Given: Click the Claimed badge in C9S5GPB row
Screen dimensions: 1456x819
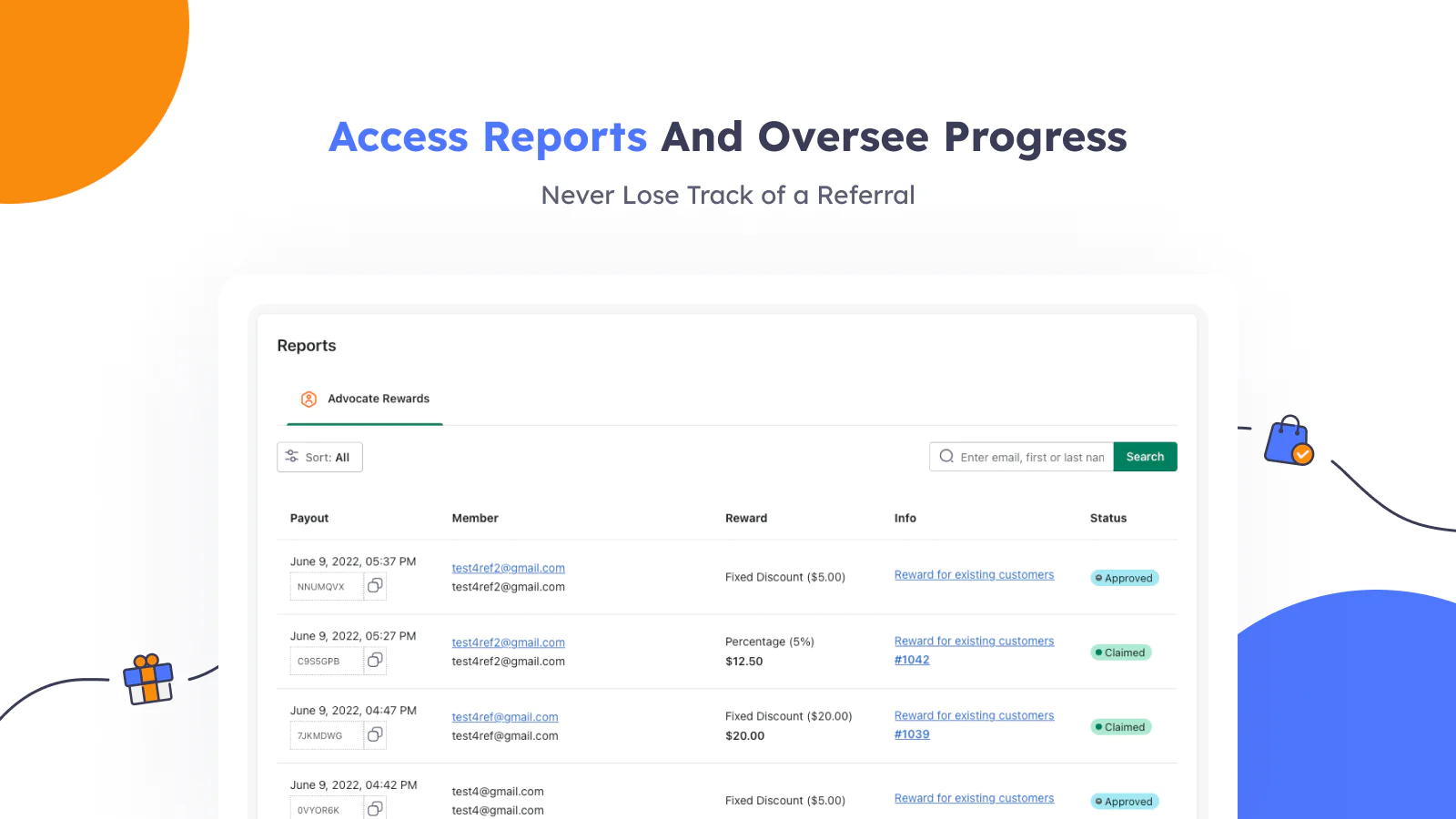Looking at the screenshot, I should (x=1120, y=652).
